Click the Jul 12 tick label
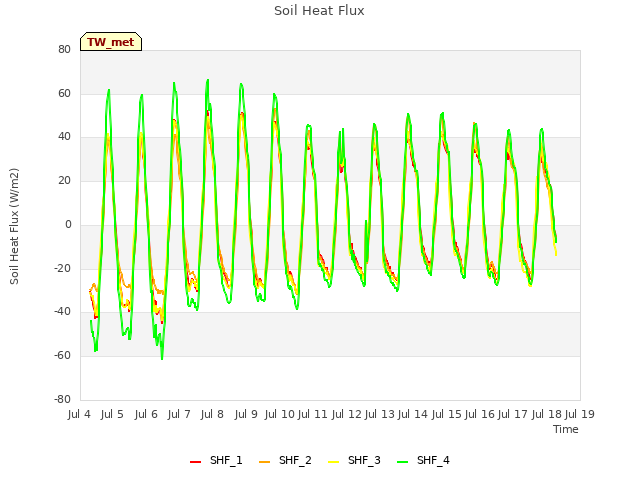 [x=347, y=414]
